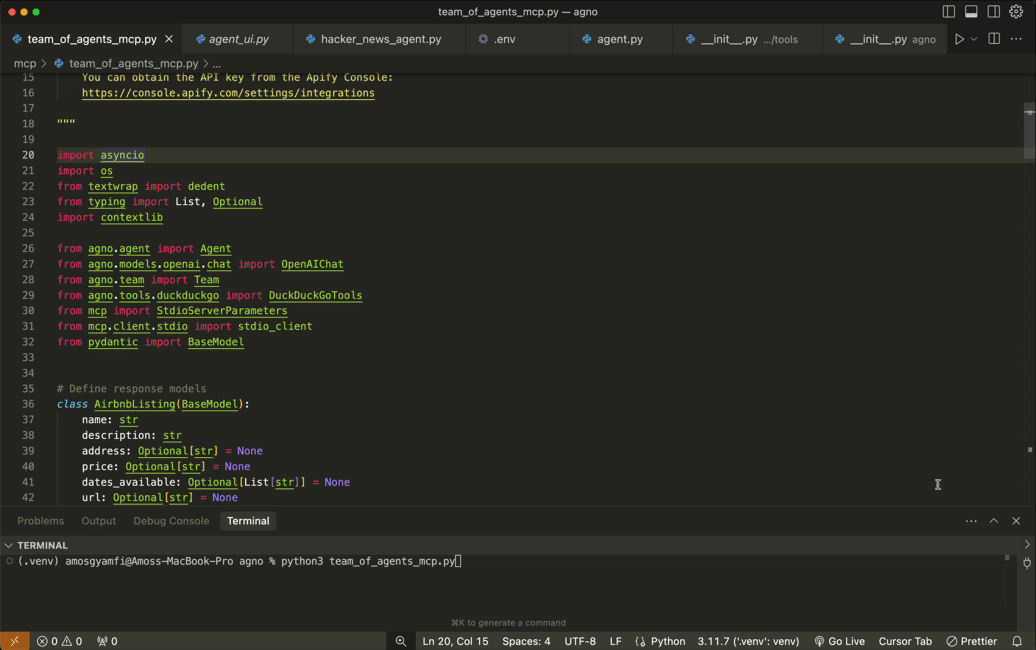Click the editor vertical scrollbar thumb
Image resolution: width=1036 pixels, height=650 pixels.
pos(1029,131)
